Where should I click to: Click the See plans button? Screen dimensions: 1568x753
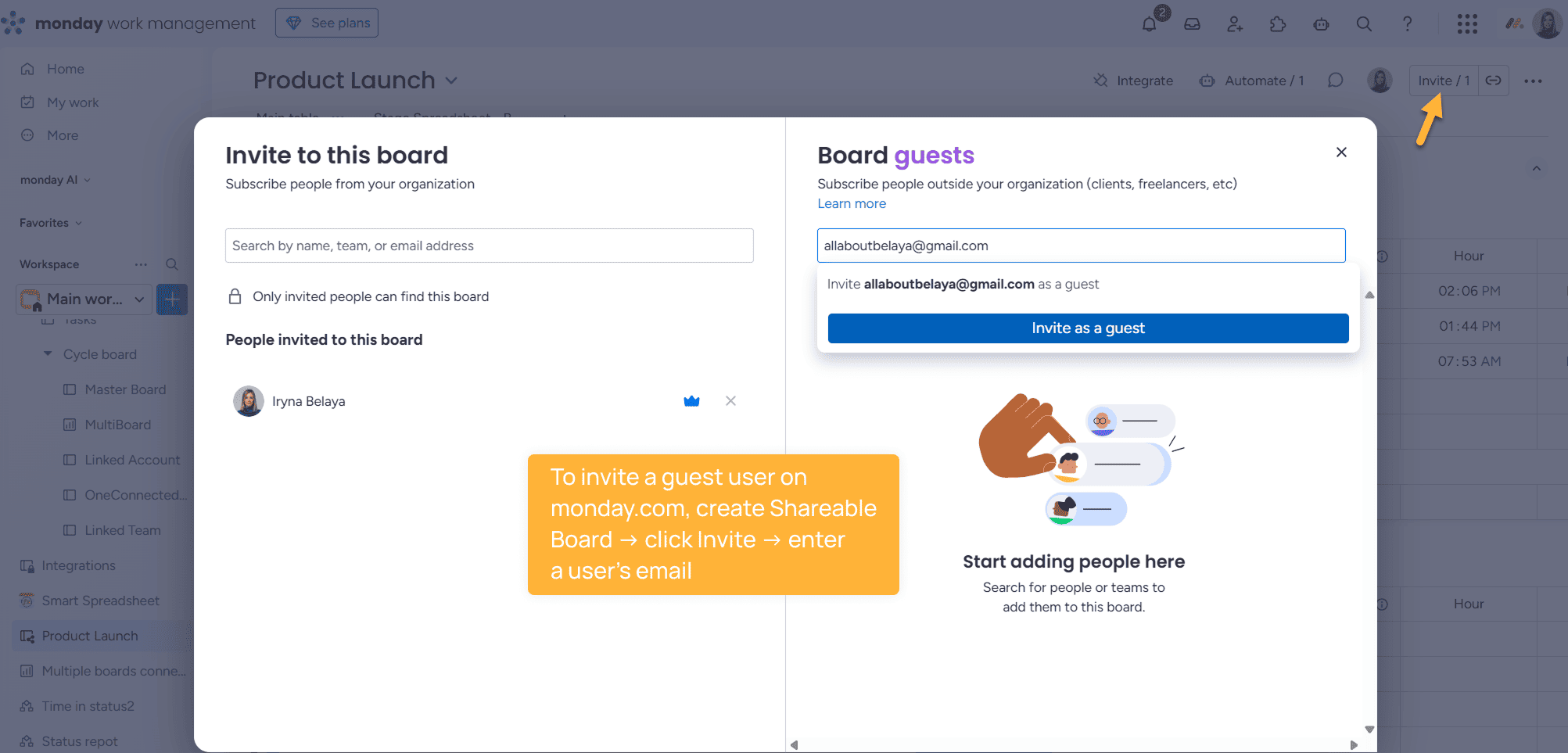(327, 23)
